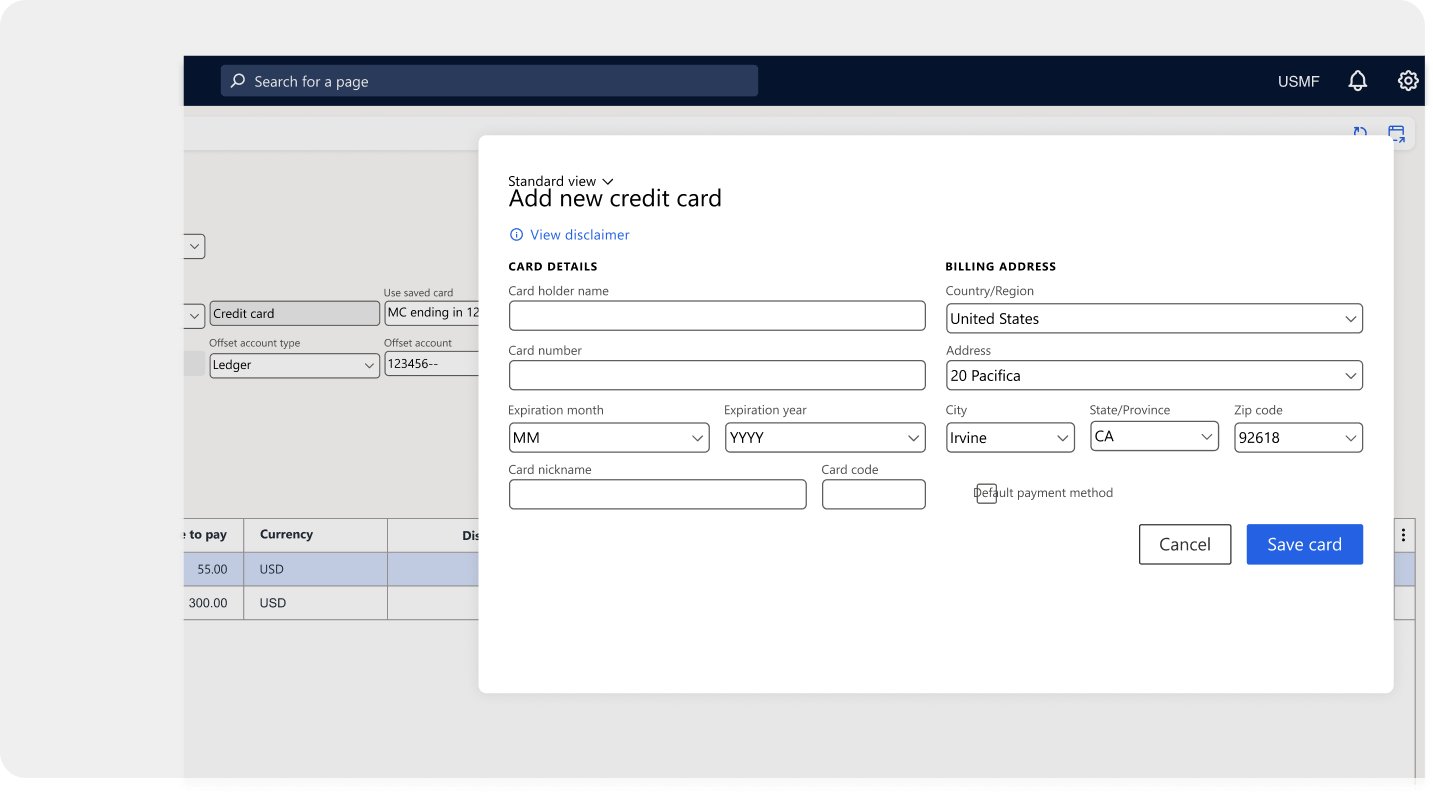Screen dimensions: 1433x794
Task: Open the Address dropdown showing 20 Pacifica
Action: coord(1154,376)
